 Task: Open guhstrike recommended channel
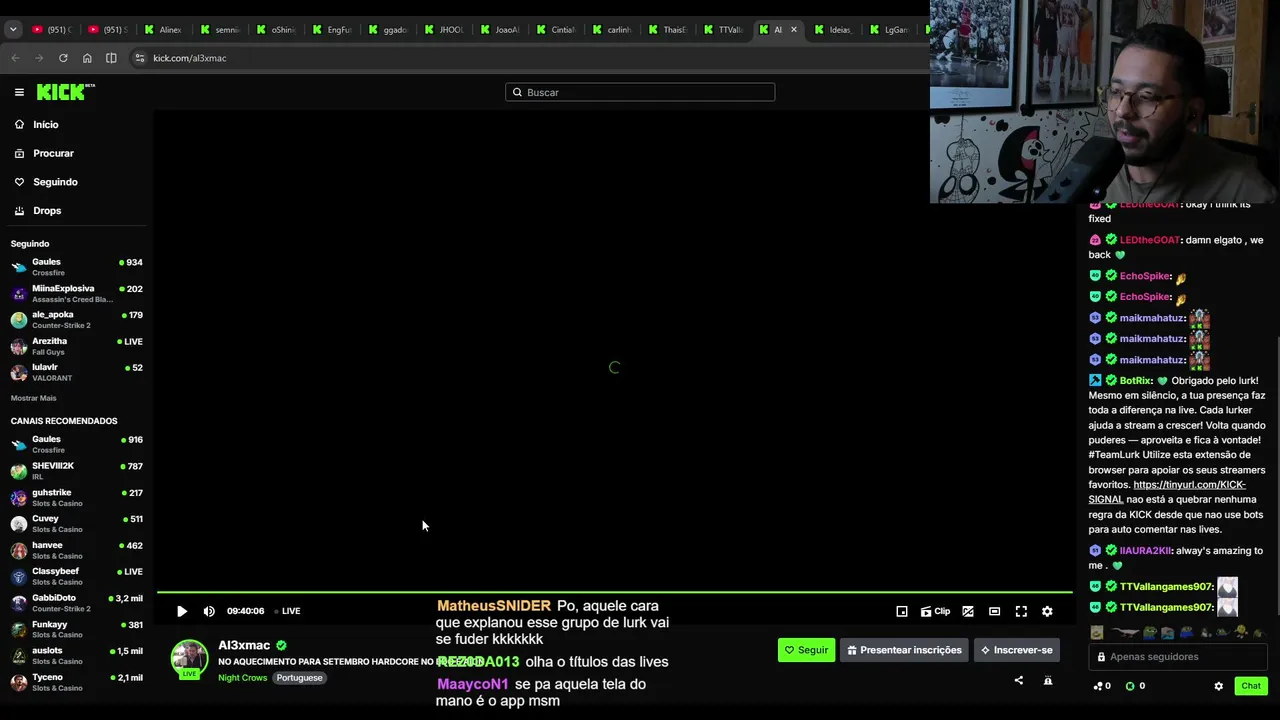pos(76,498)
